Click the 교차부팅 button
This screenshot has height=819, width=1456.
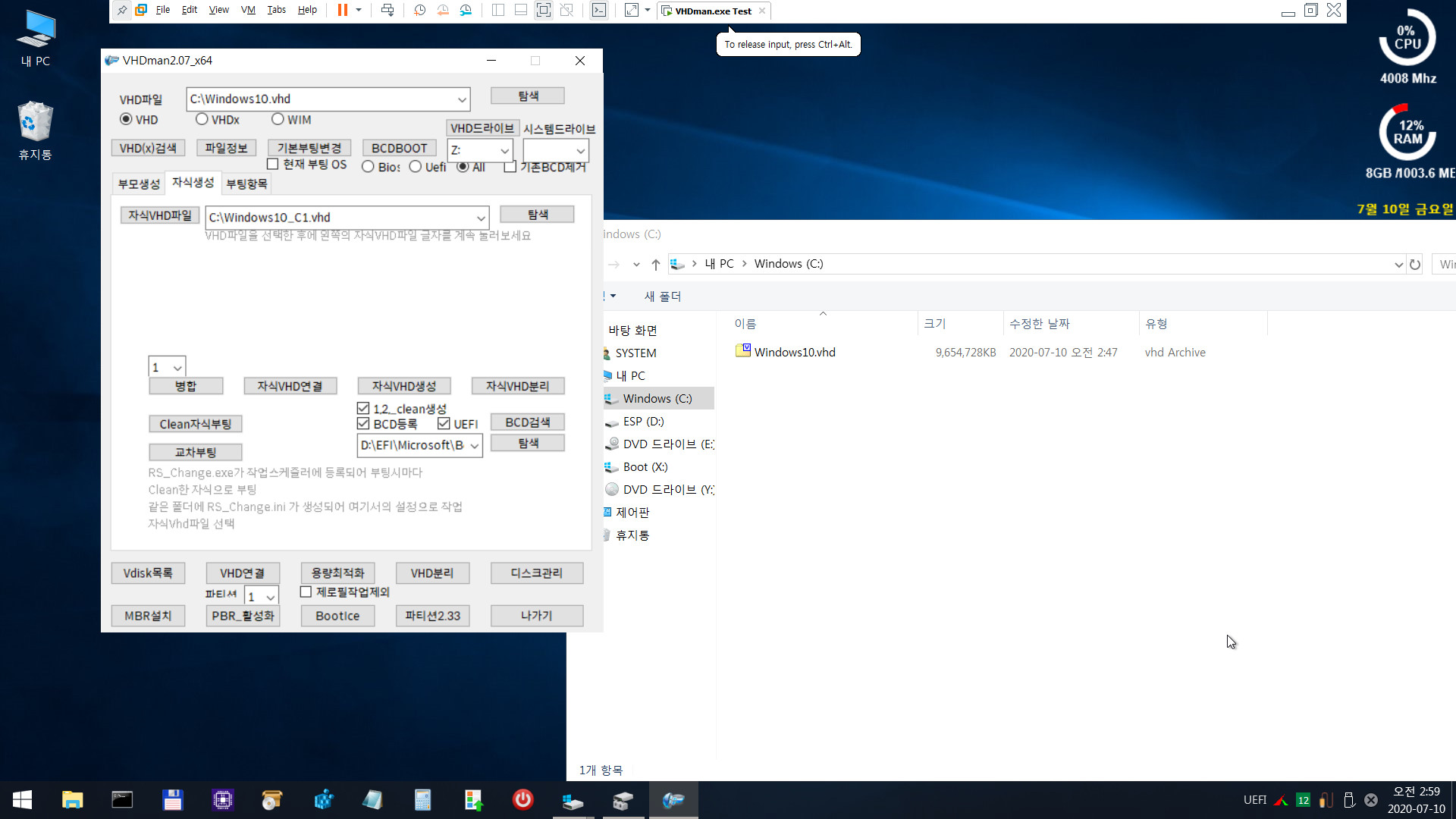(196, 452)
